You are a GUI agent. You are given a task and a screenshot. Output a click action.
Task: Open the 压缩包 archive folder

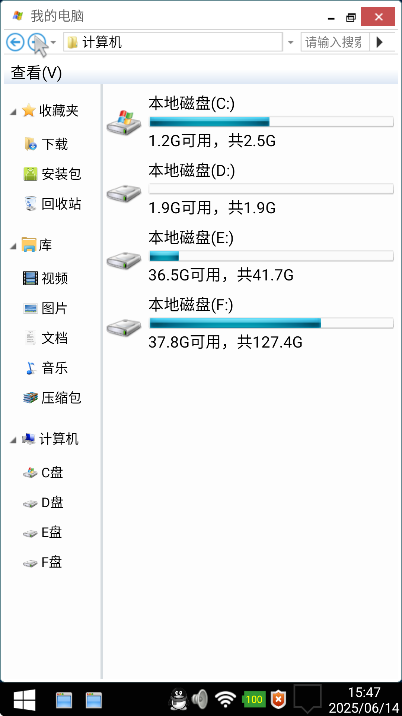(x=52, y=398)
